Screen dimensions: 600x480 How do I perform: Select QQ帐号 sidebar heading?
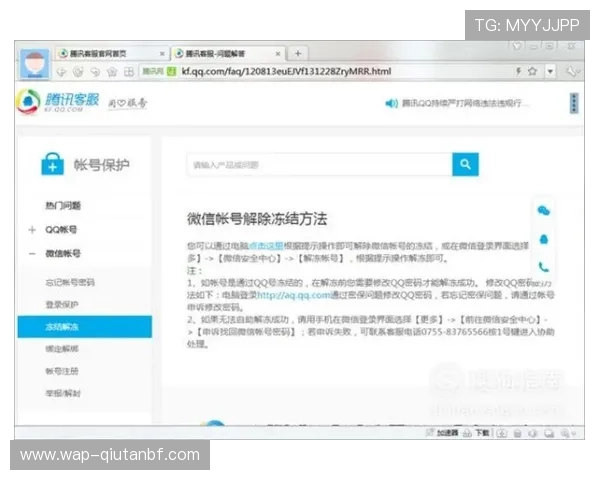[61, 230]
